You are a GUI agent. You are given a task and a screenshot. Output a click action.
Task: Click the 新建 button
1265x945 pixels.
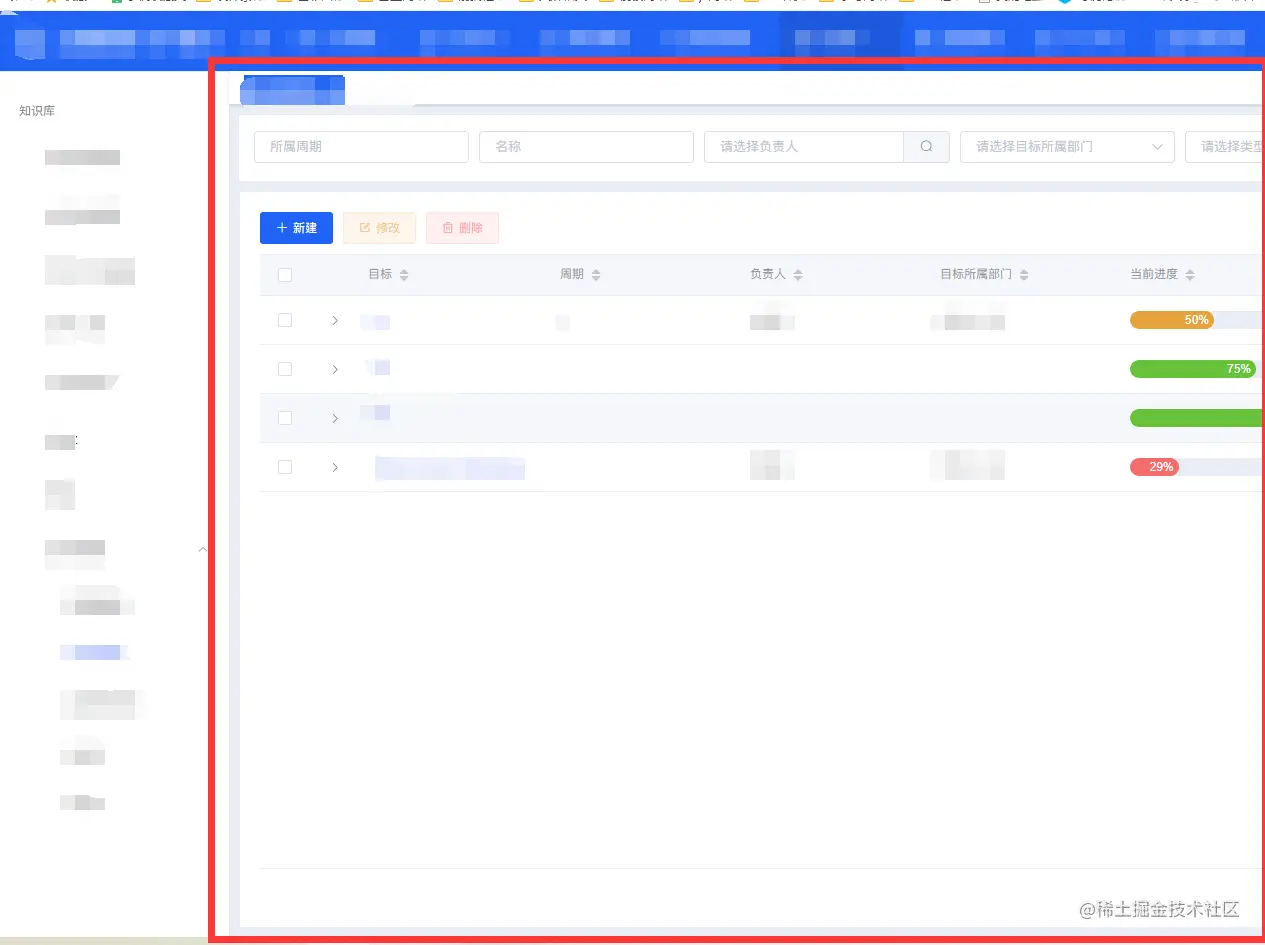coord(296,228)
